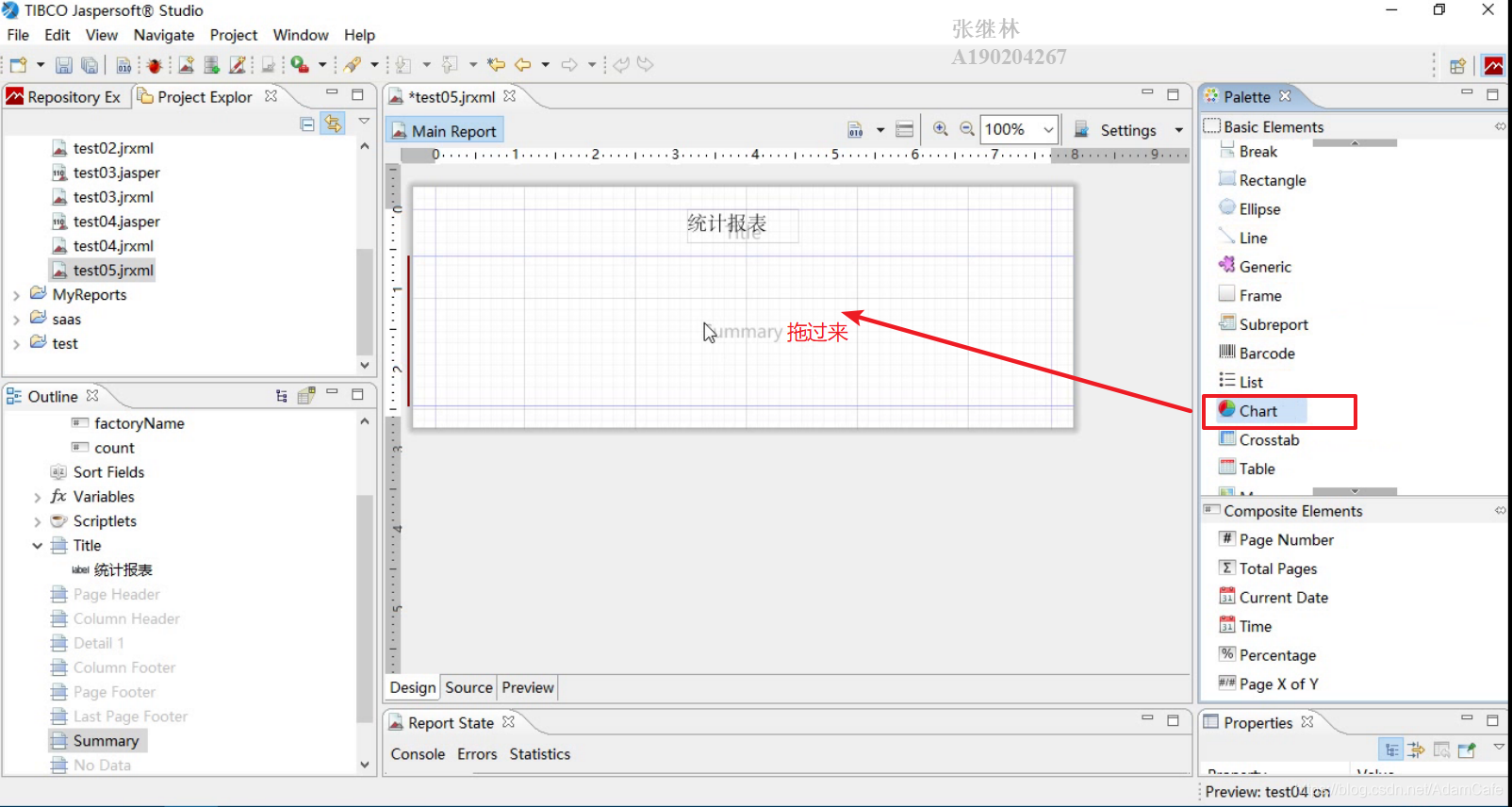
Task: Click the Zoom In magnifier icon
Action: (941, 129)
